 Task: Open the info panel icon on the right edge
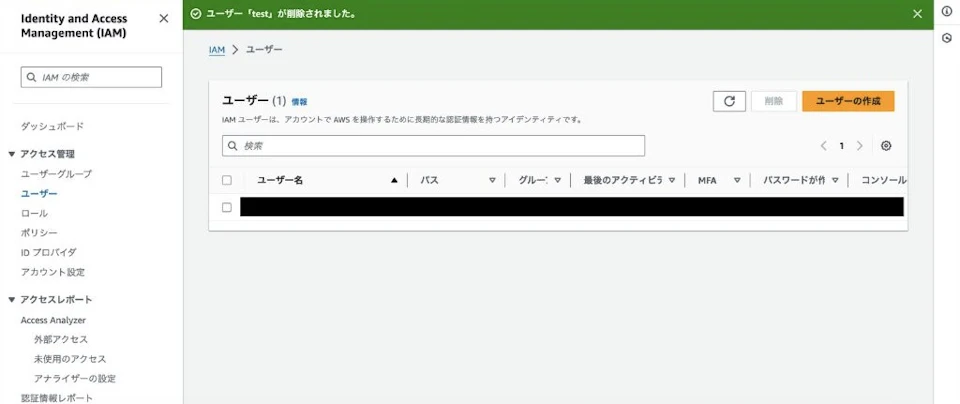click(947, 12)
